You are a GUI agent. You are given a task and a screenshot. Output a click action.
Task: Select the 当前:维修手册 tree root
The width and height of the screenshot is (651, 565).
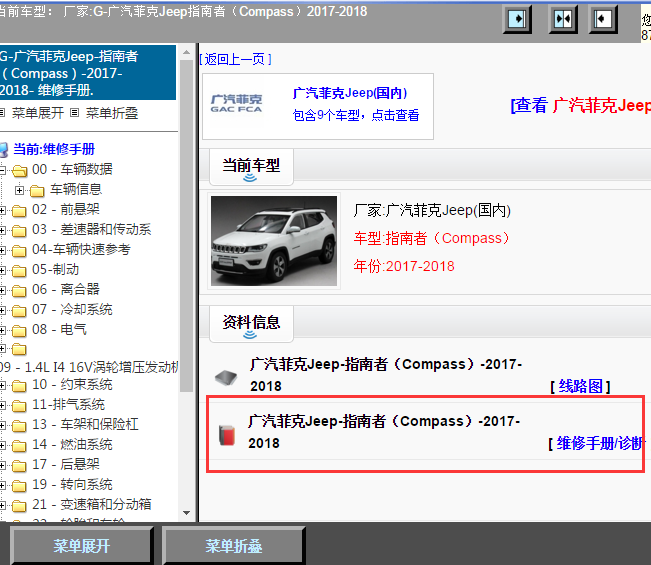coord(54,149)
